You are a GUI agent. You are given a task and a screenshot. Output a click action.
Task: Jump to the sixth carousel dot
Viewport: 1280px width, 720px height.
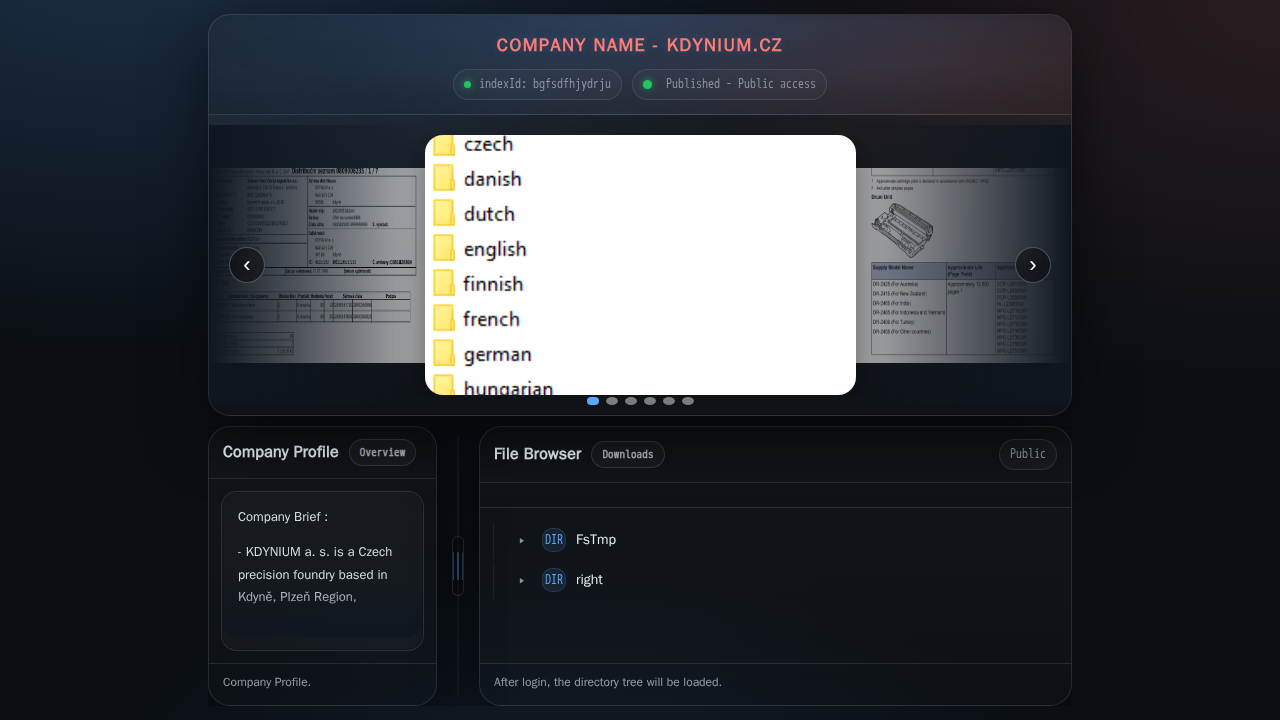688,401
